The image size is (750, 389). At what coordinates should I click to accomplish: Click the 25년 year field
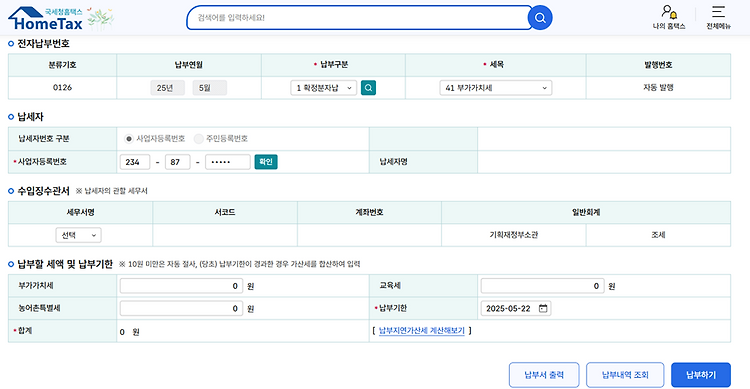tap(167, 88)
